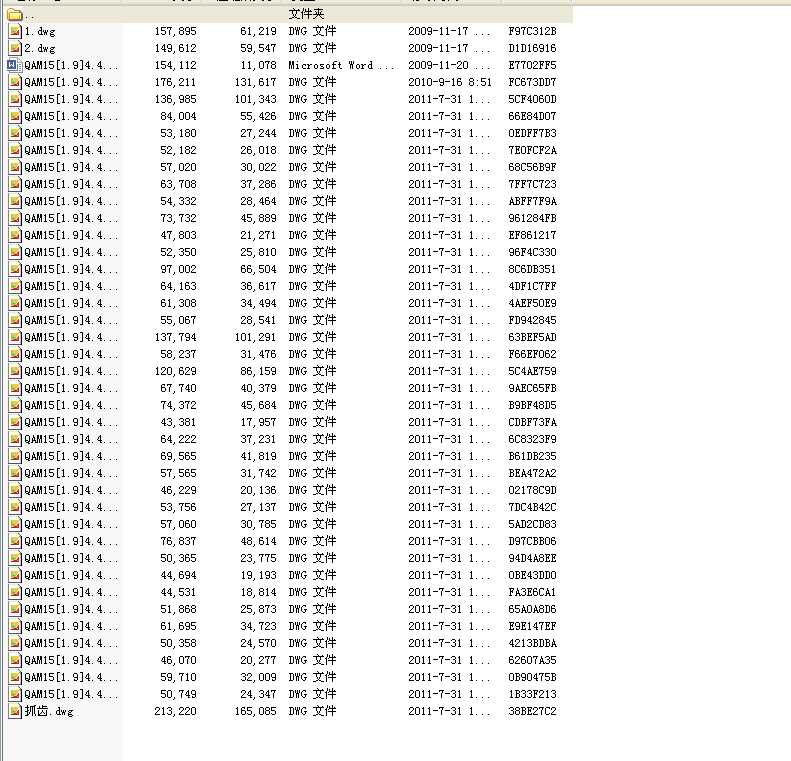This screenshot has width=791, height=761.
Task: Click CRC value CDBF73FA
Action: [532, 422]
